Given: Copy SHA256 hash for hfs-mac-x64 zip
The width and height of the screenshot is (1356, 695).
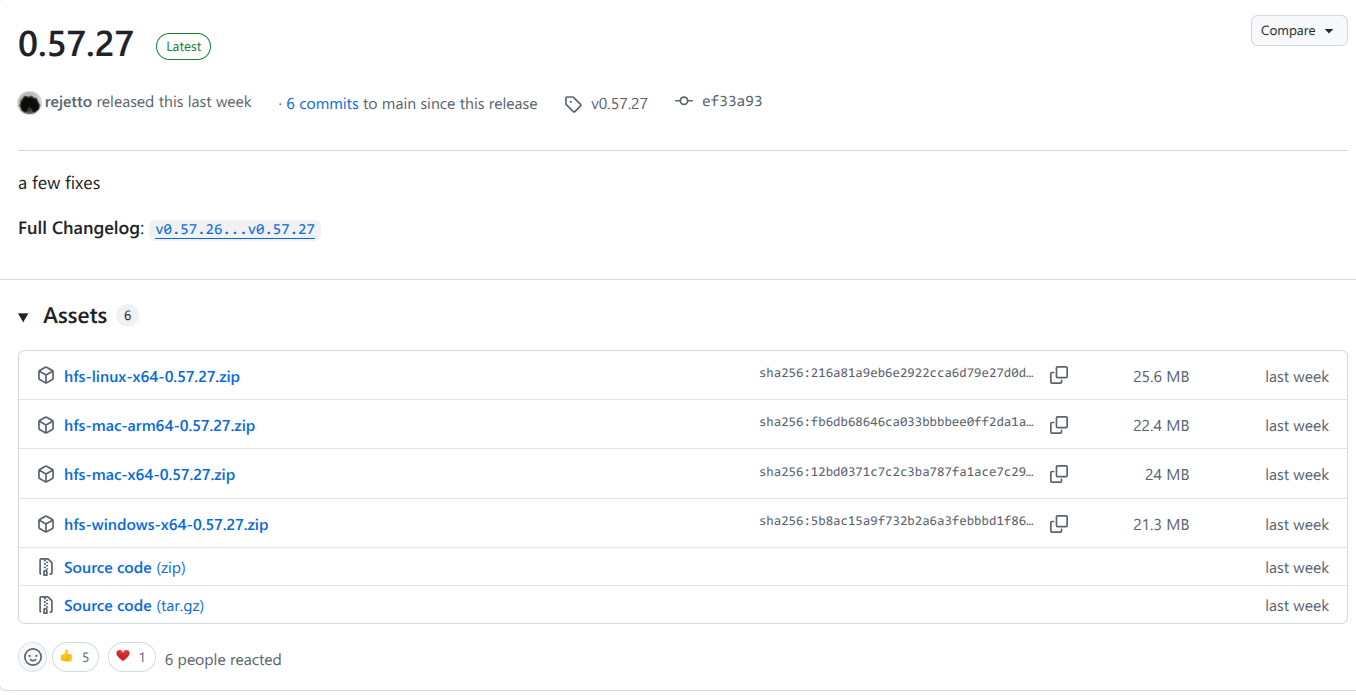Looking at the screenshot, I should pyautogui.click(x=1059, y=474).
